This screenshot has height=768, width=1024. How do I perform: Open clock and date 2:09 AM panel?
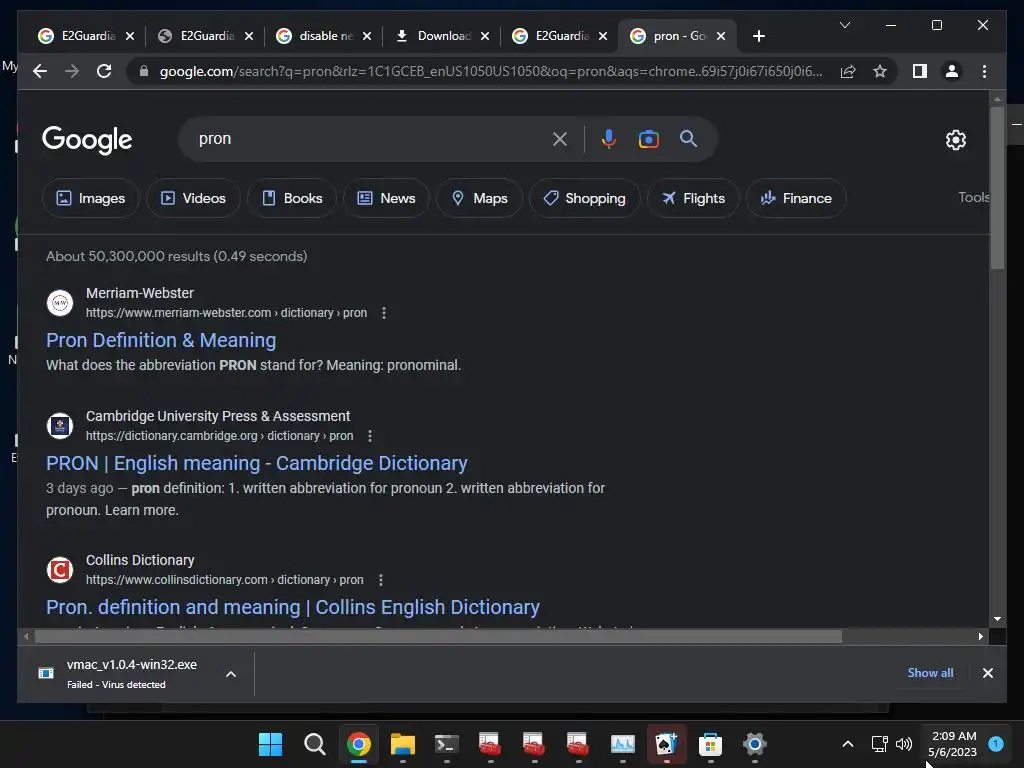point(953,744)
